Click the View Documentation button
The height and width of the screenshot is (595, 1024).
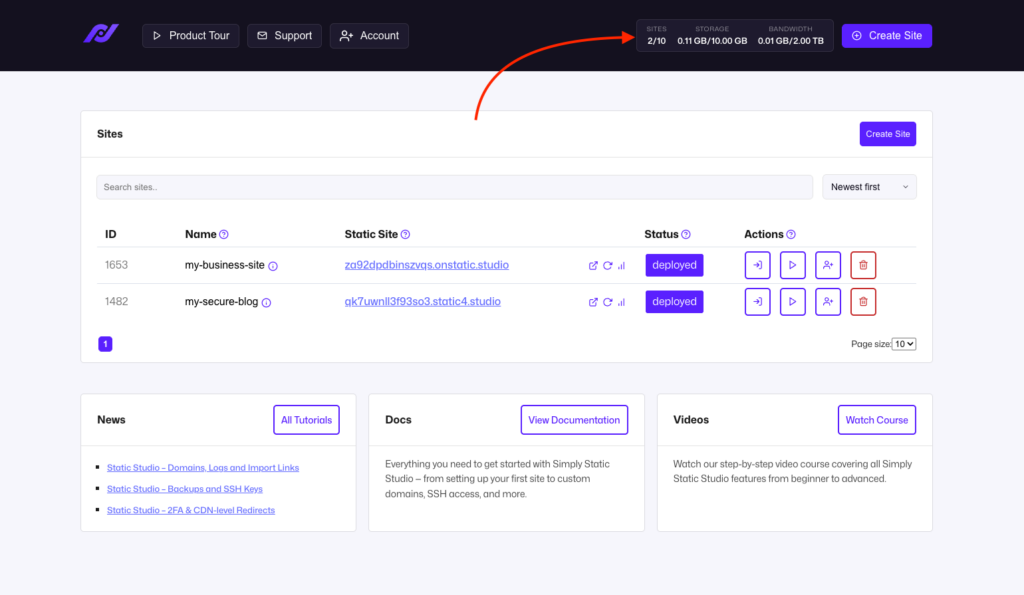(x=574, y=419)
